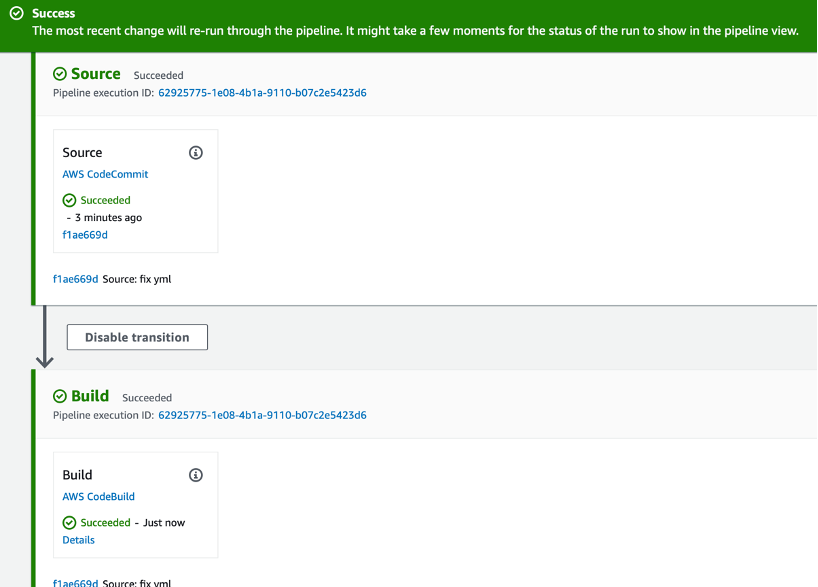The image size is (818, 587).
Task: Open the AWS CodeBuild link
Action: (x=99, y=497)
